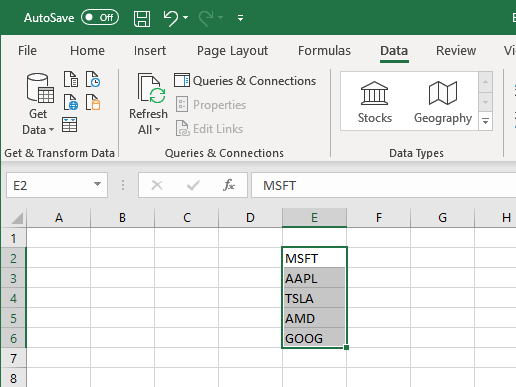Image resolution: width=516 pixels, height=387 pixels.
Task: Click the fill handle of selection
Action: tap(346, 347)
